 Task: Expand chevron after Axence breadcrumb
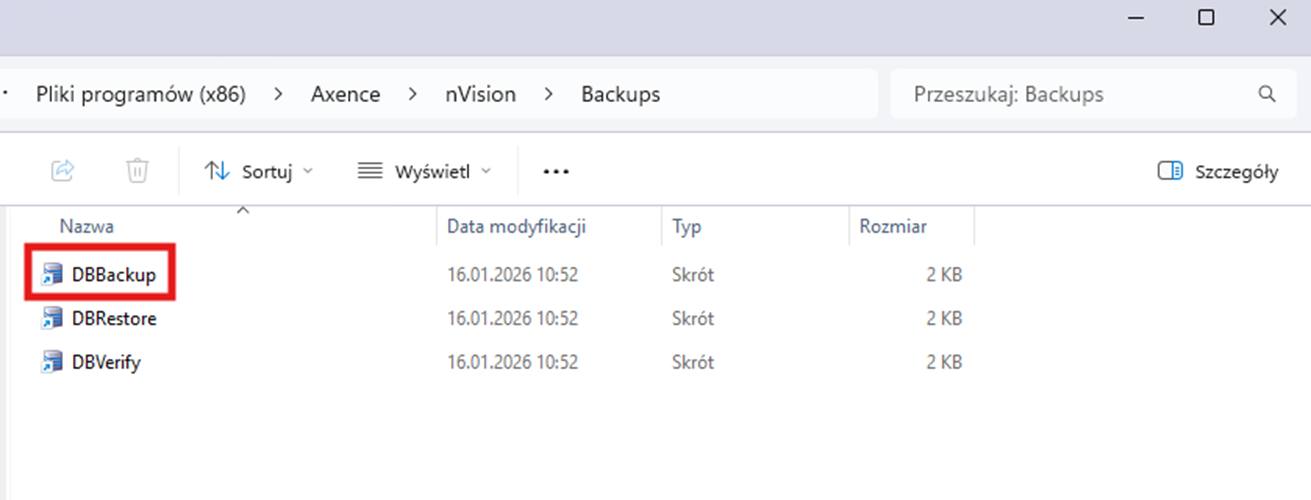412,95
